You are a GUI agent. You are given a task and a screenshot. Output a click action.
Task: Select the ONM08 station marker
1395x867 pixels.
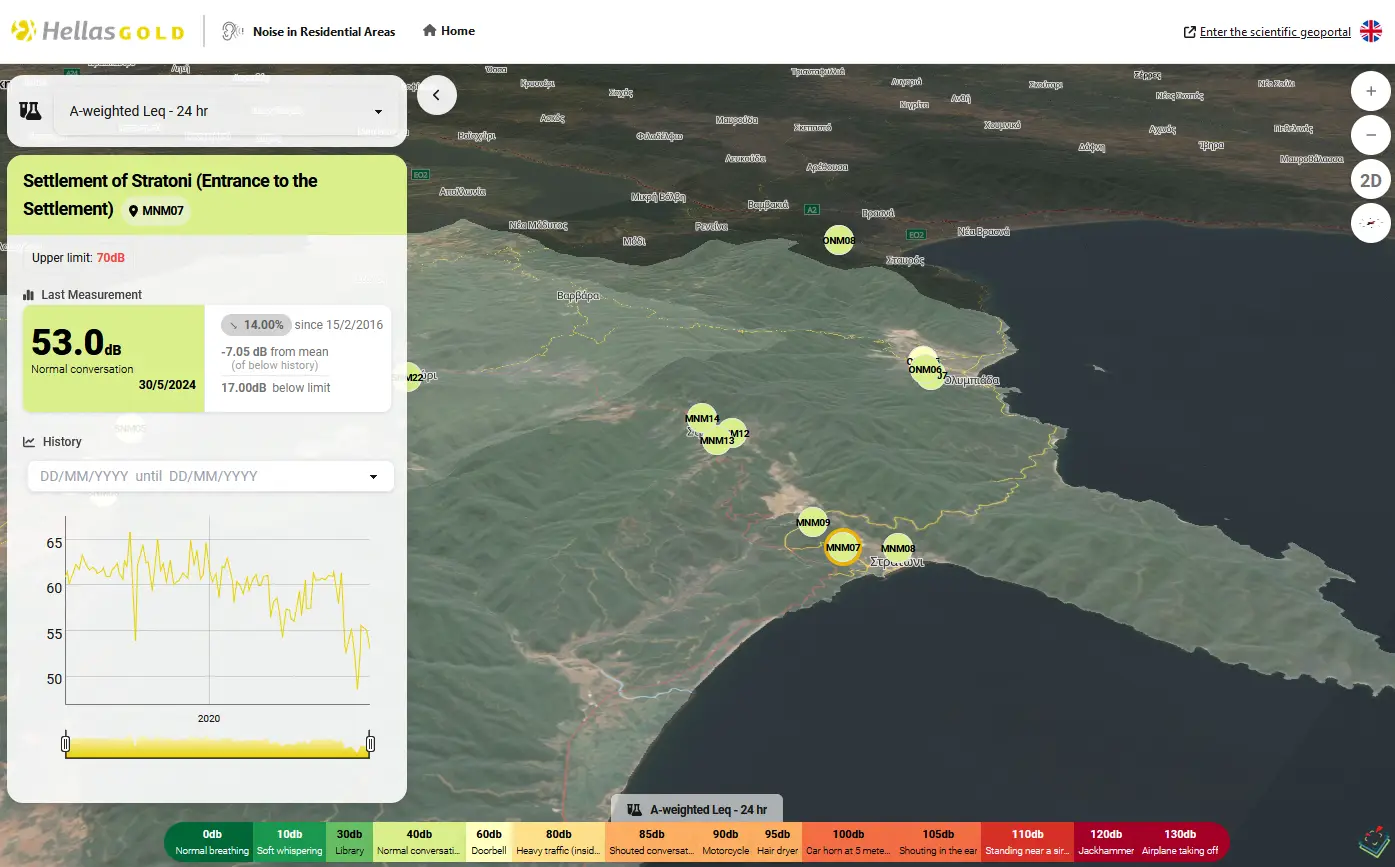[839, 240]
